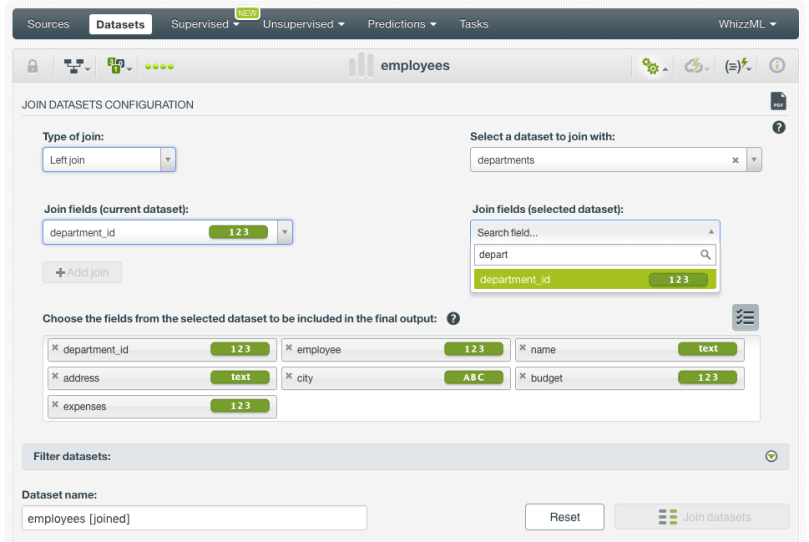The image size is (809, 542).
Task: Click the Dataset name input field
Action: [194, 518]
